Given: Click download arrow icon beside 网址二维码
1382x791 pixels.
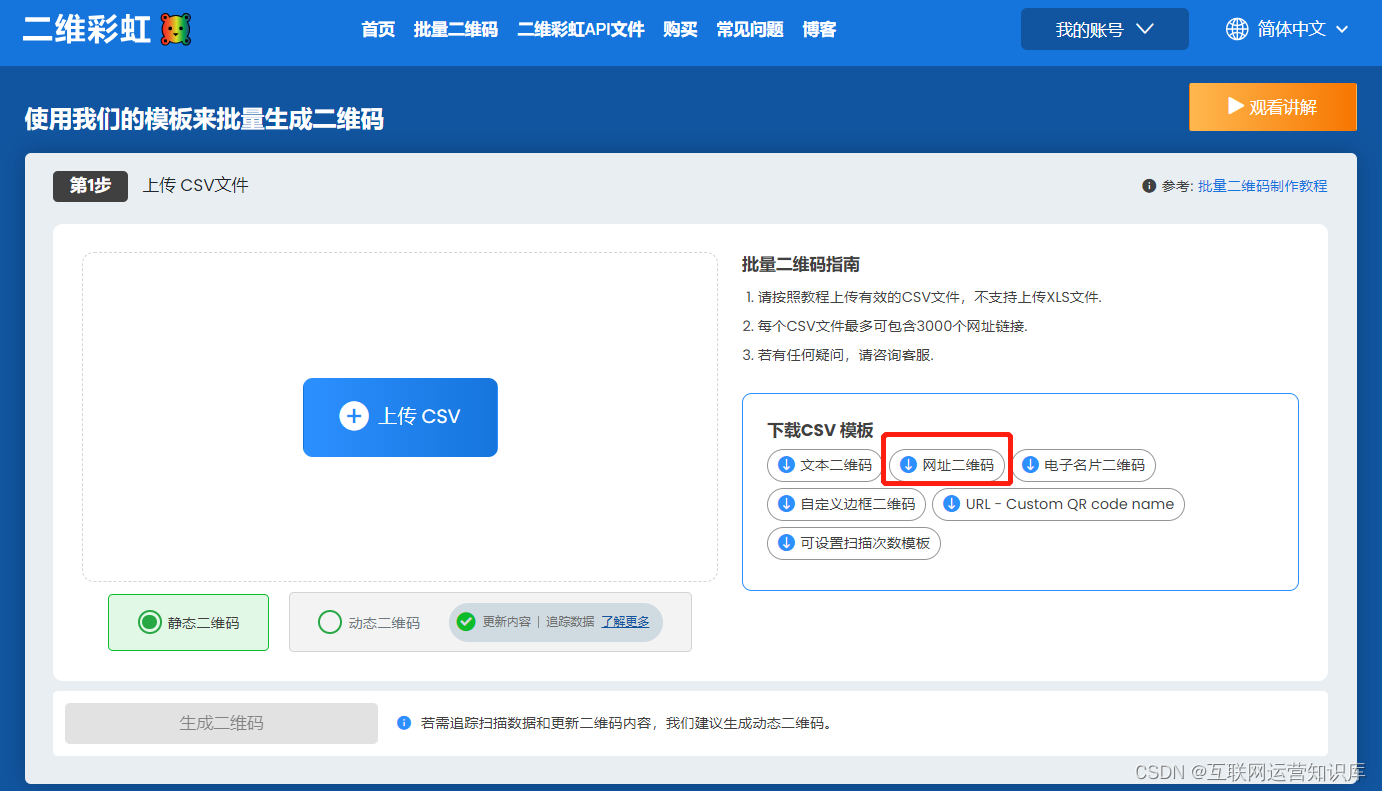Looking at the screenshot, I should pos(908,465).
